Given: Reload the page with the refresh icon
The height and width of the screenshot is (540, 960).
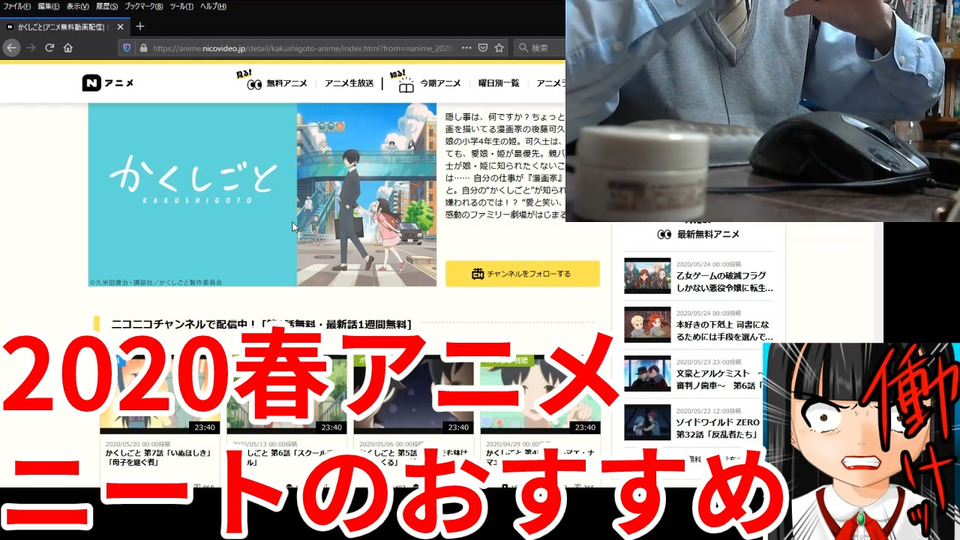Looking at the screenshot, I should [50, 48].
